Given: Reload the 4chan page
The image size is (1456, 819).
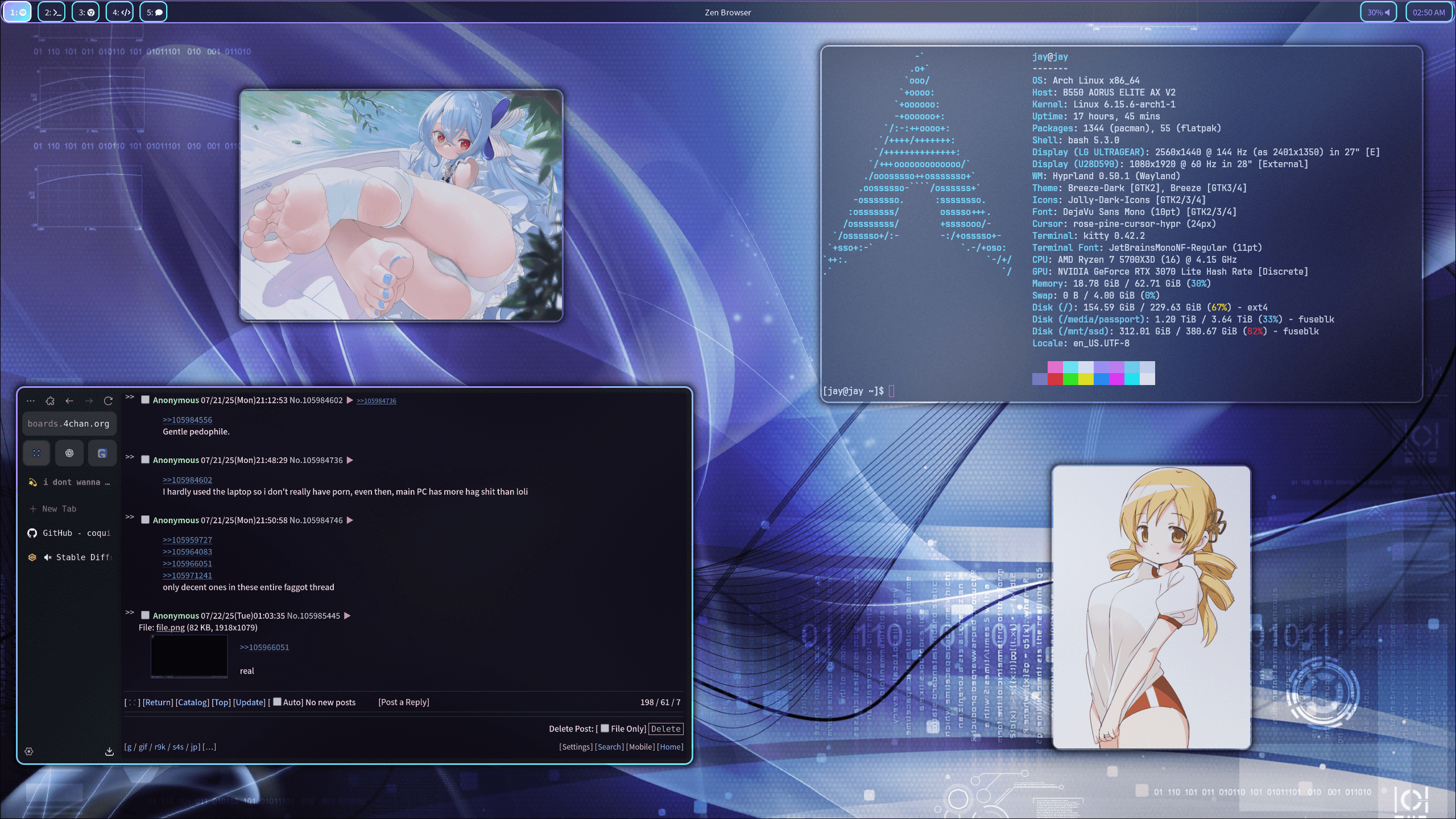Looking at the screenshot, I should coord(108,401).
